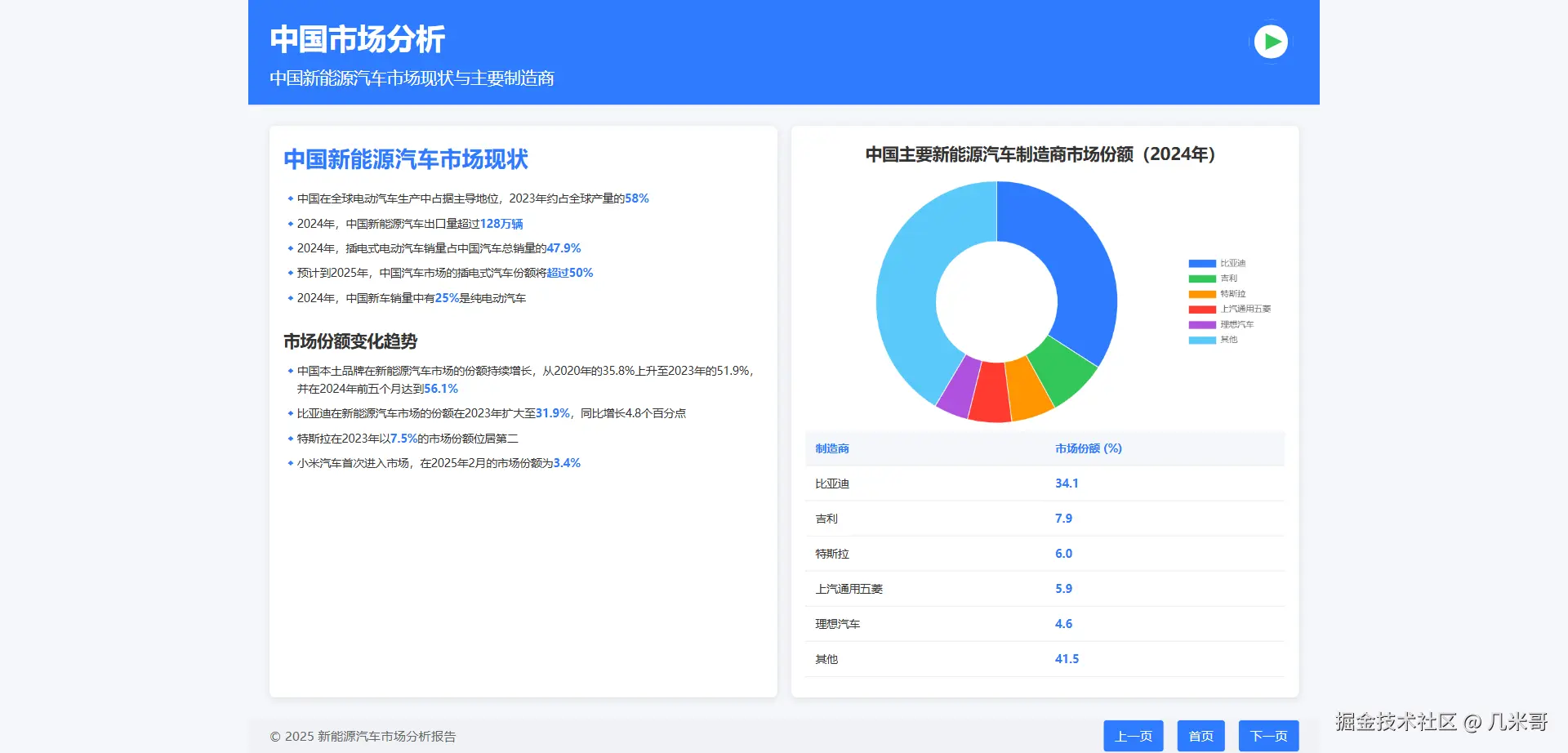Click the highlighted 25% figure

click(447, 298)
